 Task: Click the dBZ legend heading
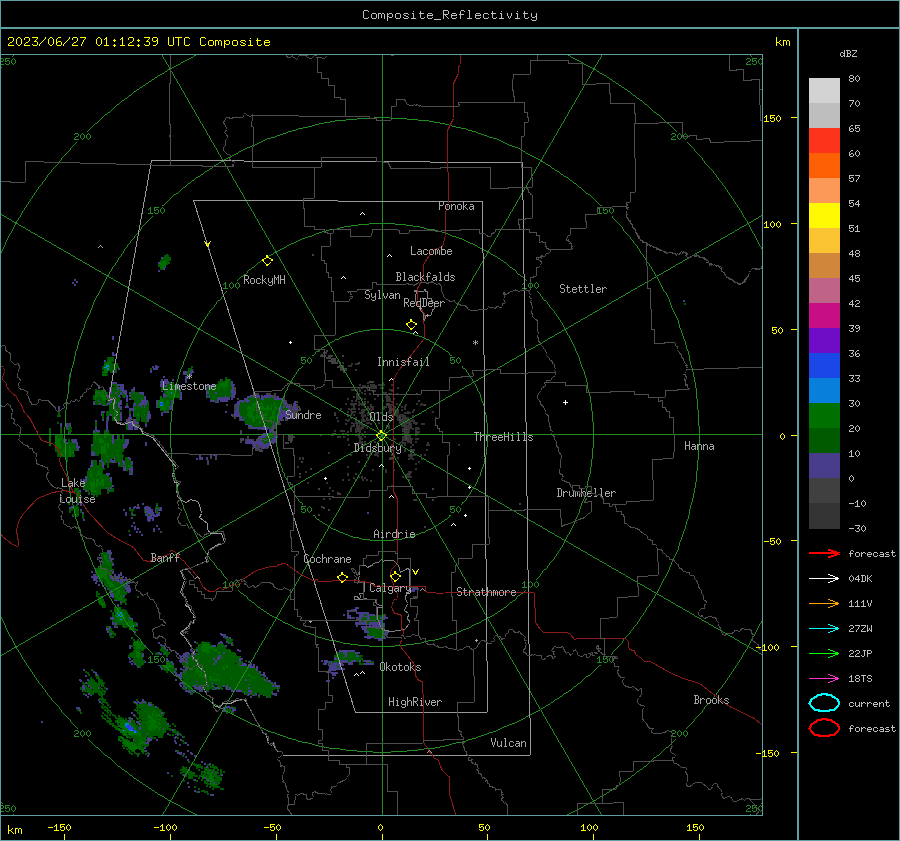(848, 54)
